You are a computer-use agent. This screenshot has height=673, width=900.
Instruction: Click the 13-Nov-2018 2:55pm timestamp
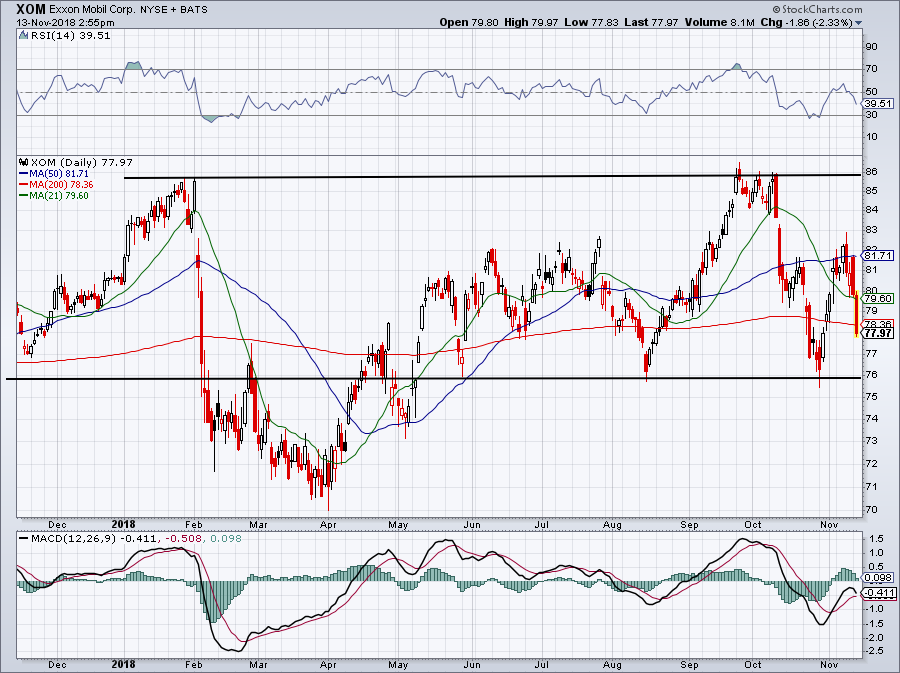pyautogui.click(x=65, y=23)
